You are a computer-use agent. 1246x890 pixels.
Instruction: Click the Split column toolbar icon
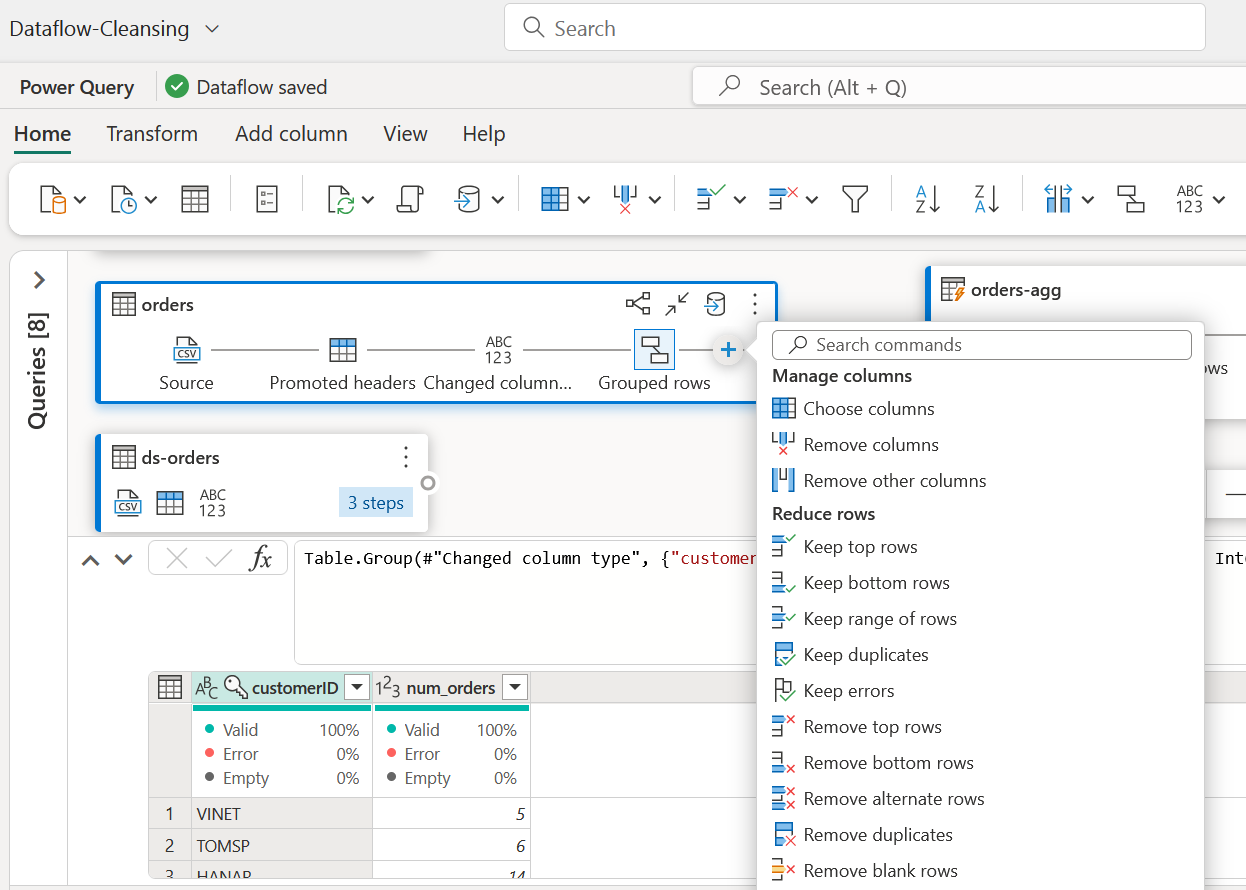[1058, 199]
